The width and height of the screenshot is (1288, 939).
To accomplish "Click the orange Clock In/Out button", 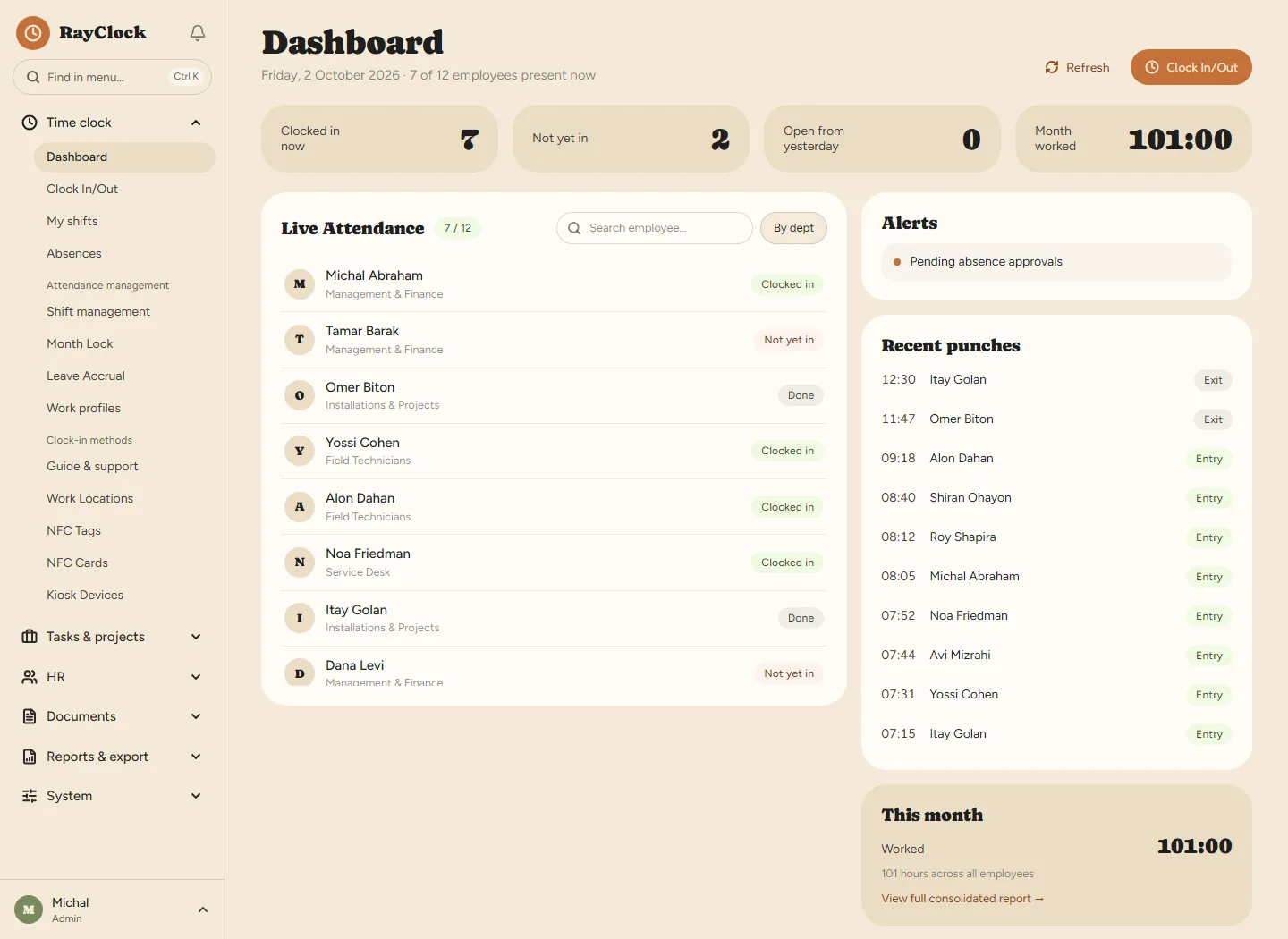I will [1191, 67].
